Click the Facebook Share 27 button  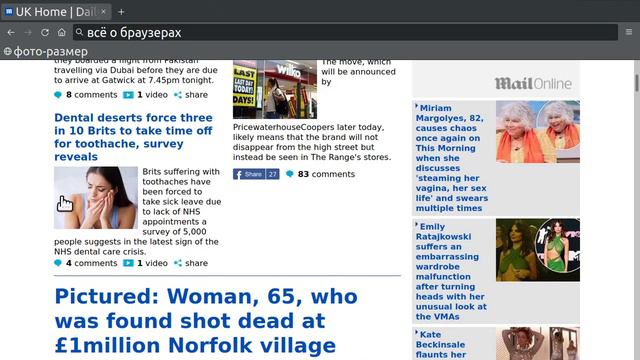256,174
